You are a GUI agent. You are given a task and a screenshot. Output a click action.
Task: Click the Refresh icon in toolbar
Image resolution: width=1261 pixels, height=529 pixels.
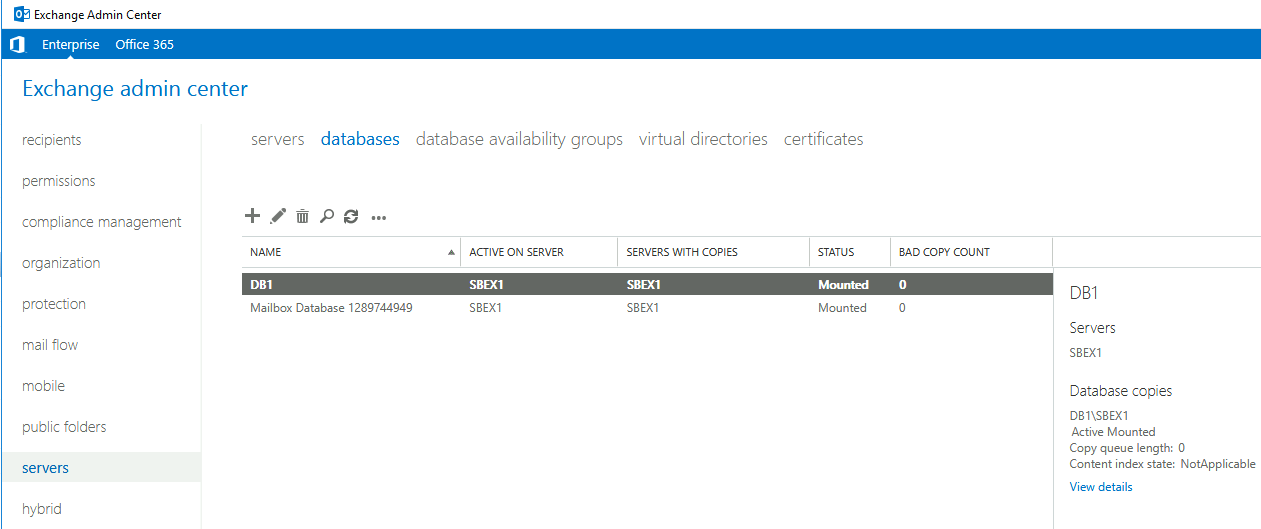pos(351,216)
